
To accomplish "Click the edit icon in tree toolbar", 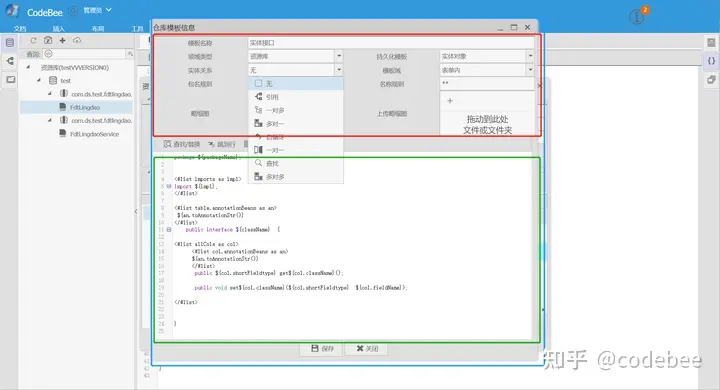I will point(48,40).
